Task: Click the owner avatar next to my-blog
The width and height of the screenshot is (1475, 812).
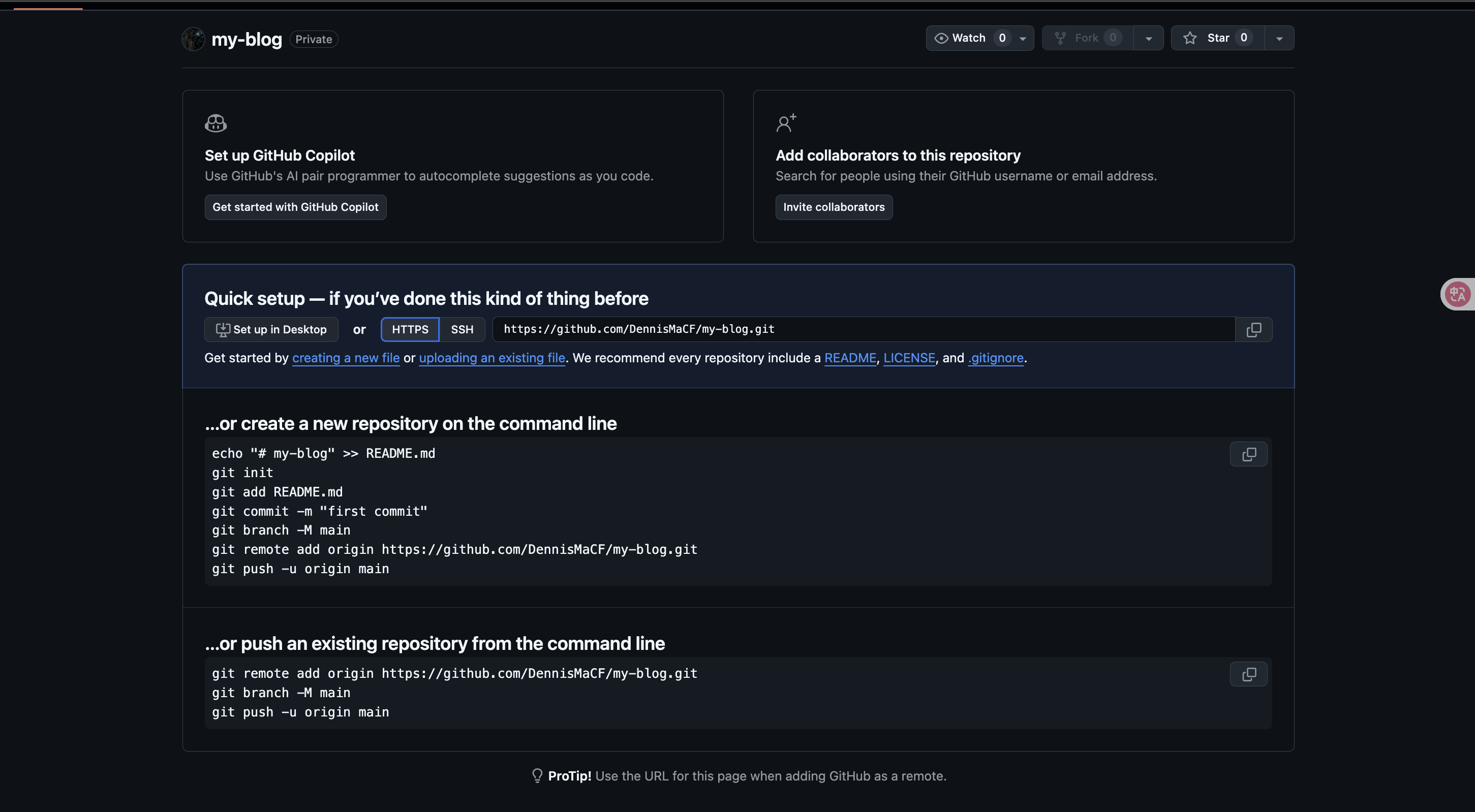Action: click(194, 39)
